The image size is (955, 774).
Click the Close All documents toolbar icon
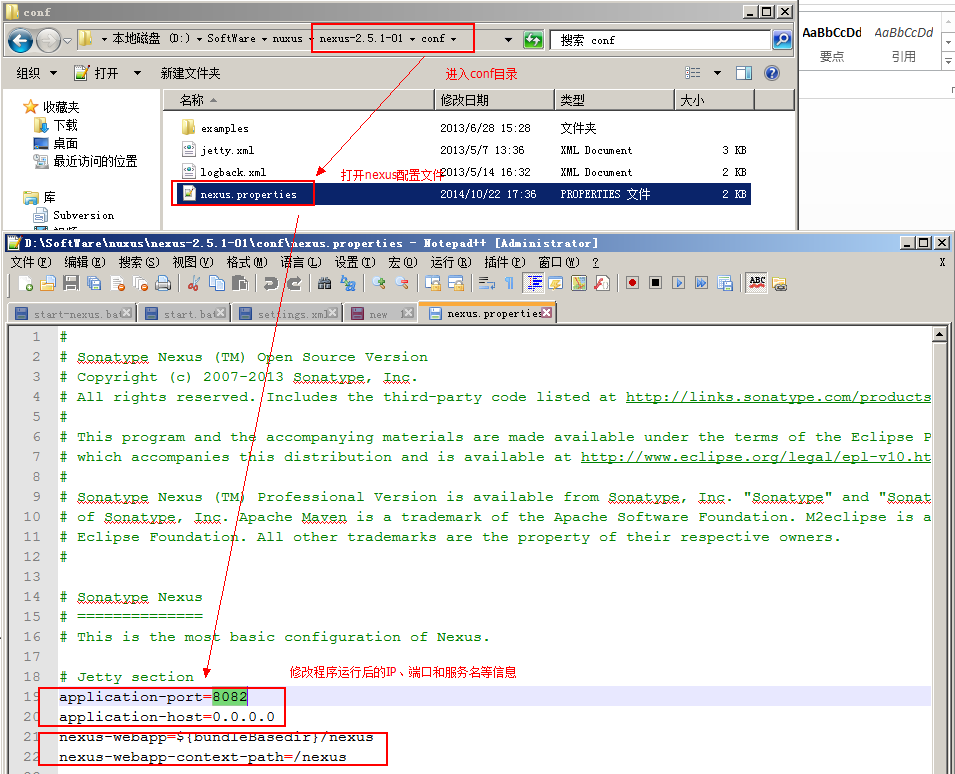140,283
